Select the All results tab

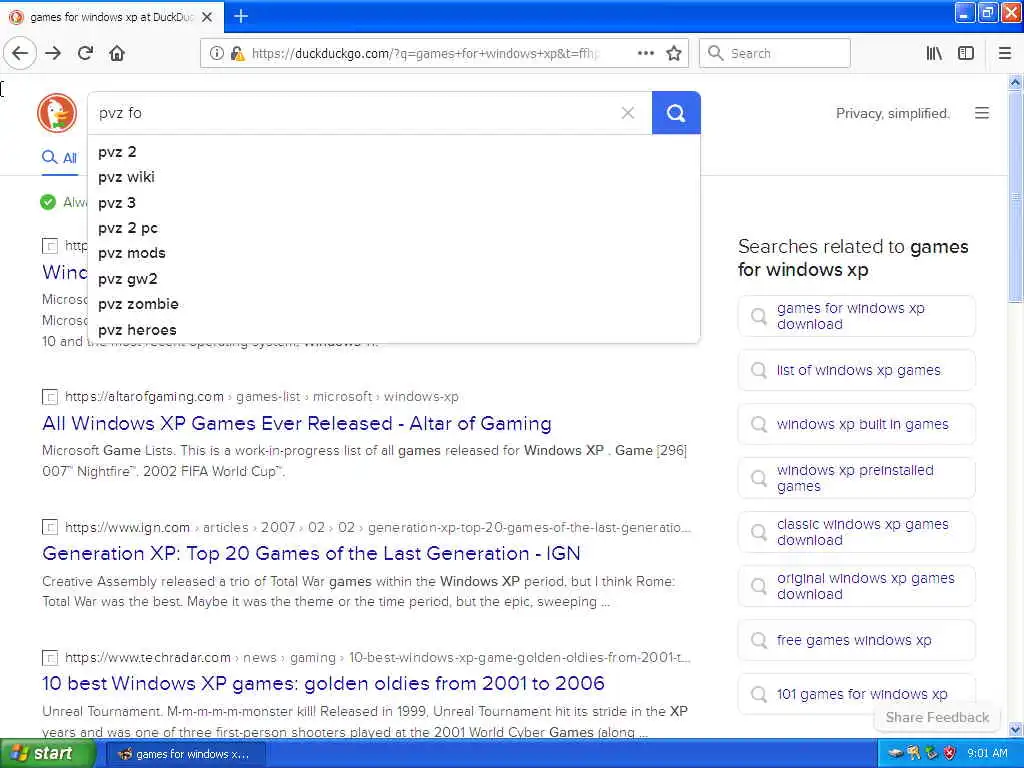pyautogui.click(x=59, y=157)
